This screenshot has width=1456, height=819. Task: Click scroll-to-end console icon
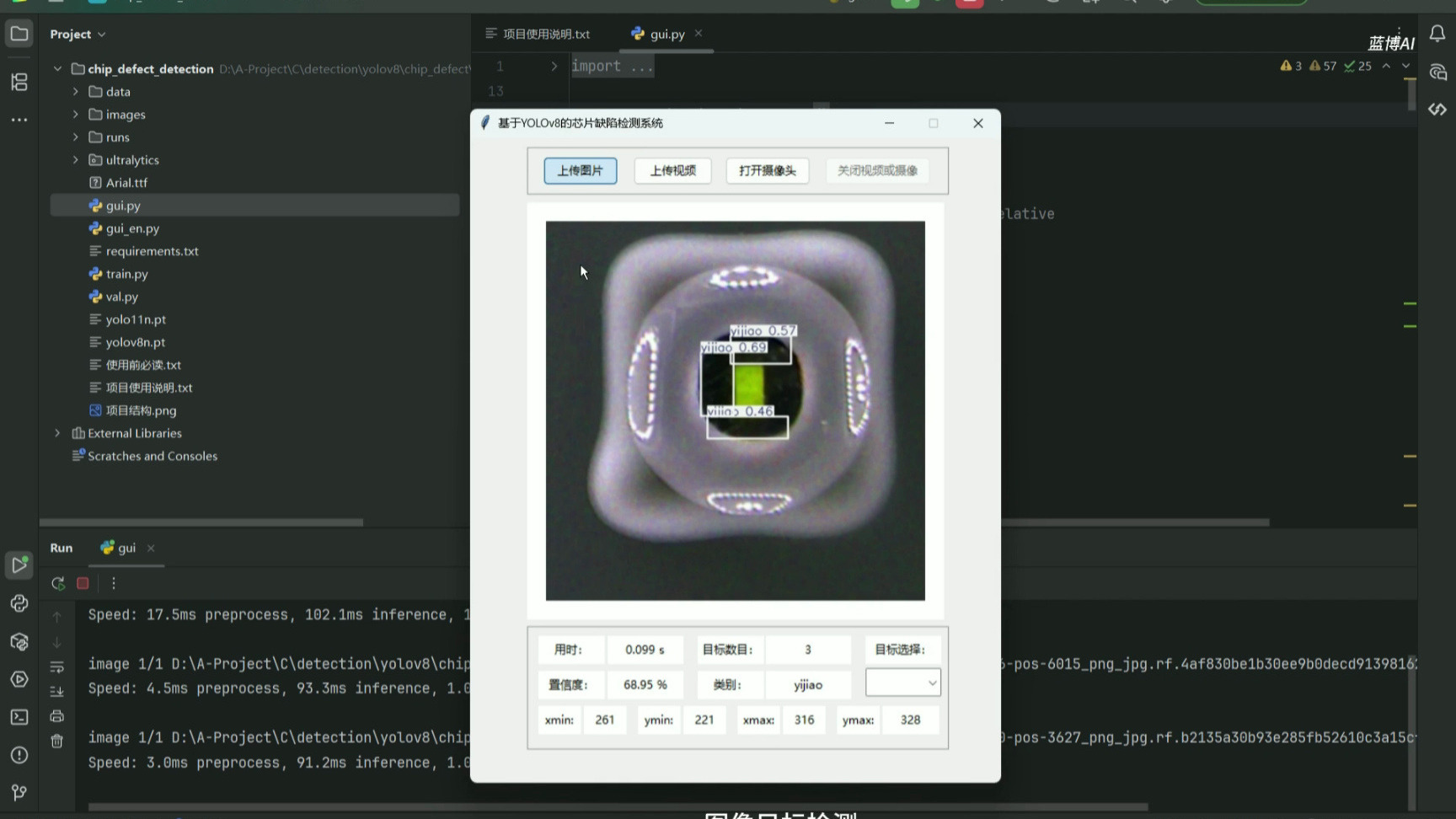(x=57, y=692)
